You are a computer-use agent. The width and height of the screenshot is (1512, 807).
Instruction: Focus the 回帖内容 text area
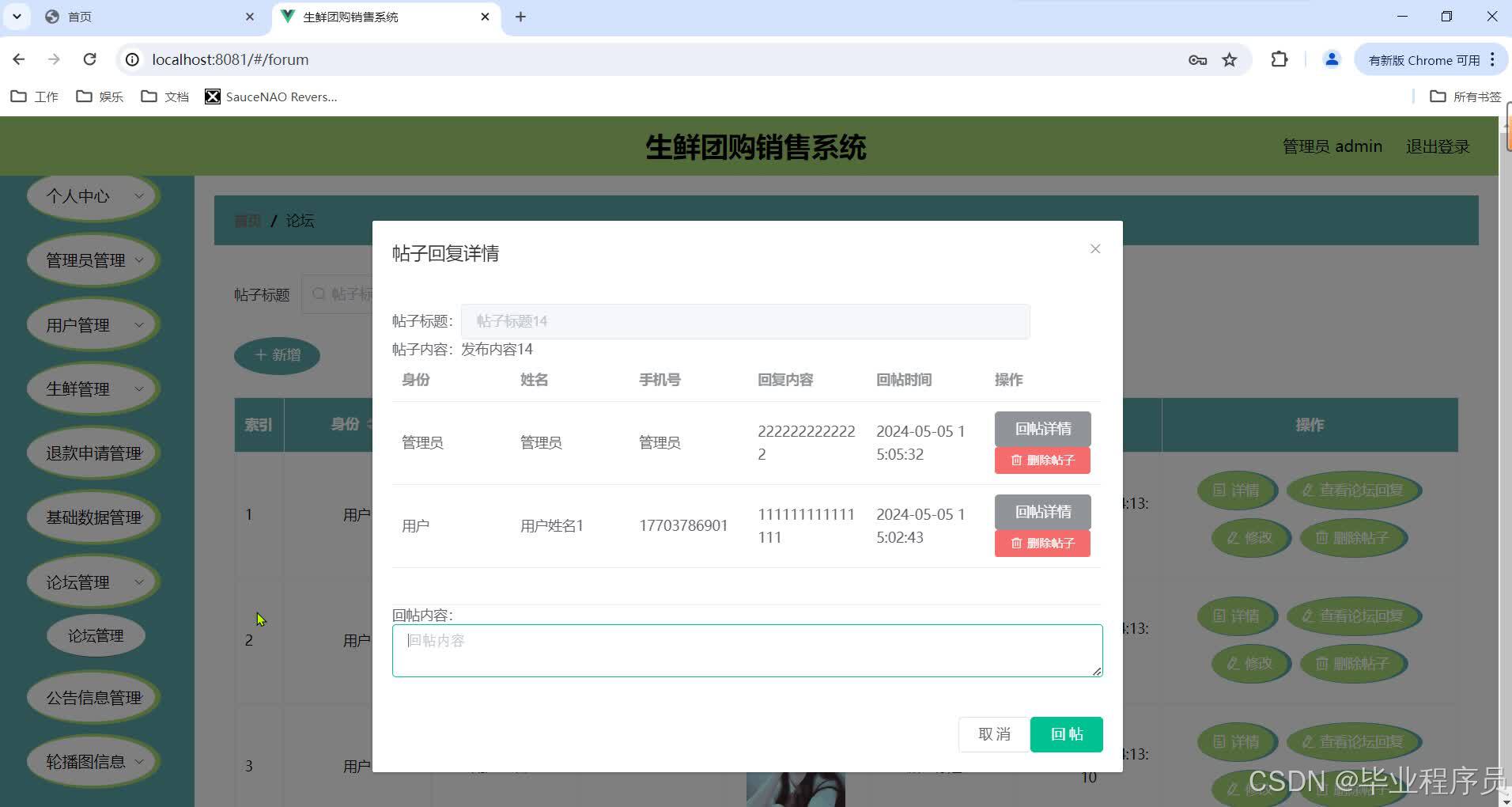[x=747, y=650]
